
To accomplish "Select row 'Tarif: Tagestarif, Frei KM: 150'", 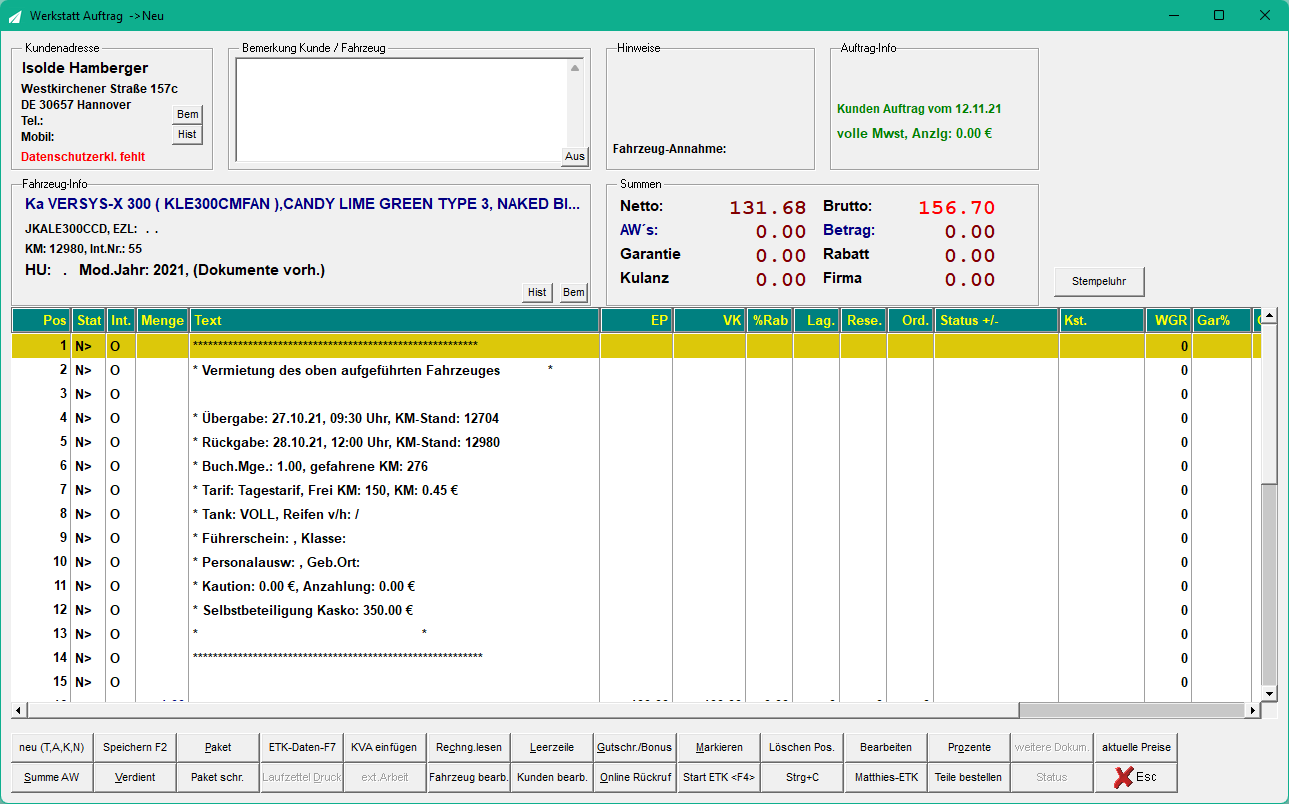I will (636, 490).
